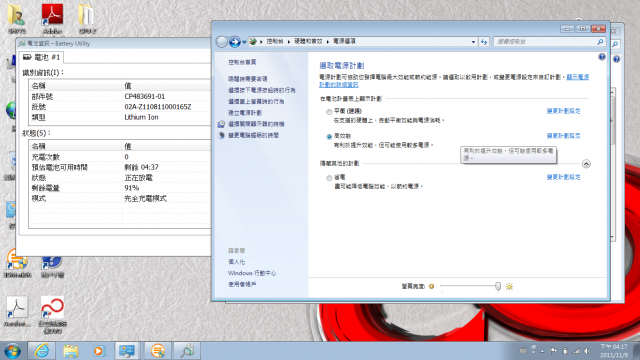This screenshot has height=360, width=640.
Task: Click the Adobe Reader desktop shortcut
Action: 52,18
